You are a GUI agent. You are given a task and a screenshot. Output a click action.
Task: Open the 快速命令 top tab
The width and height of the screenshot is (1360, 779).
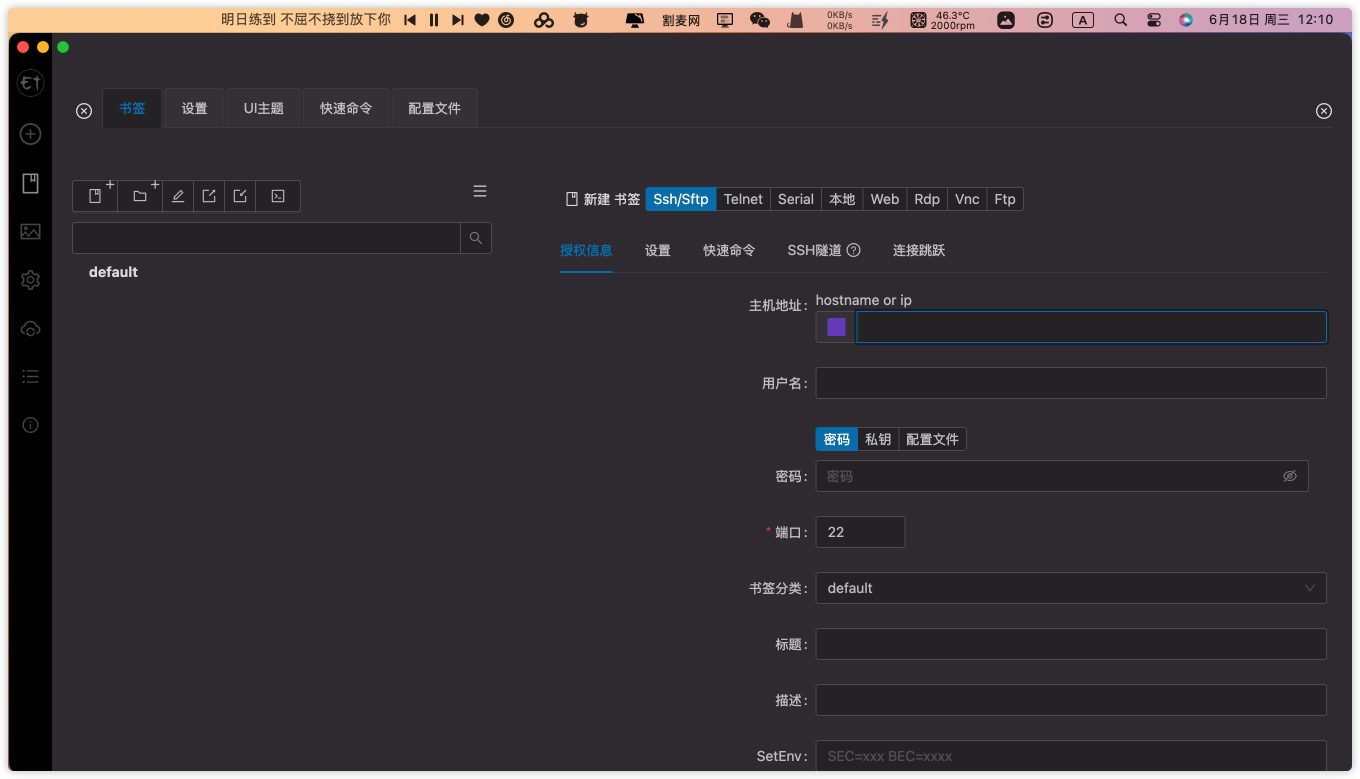click(346, 108)
